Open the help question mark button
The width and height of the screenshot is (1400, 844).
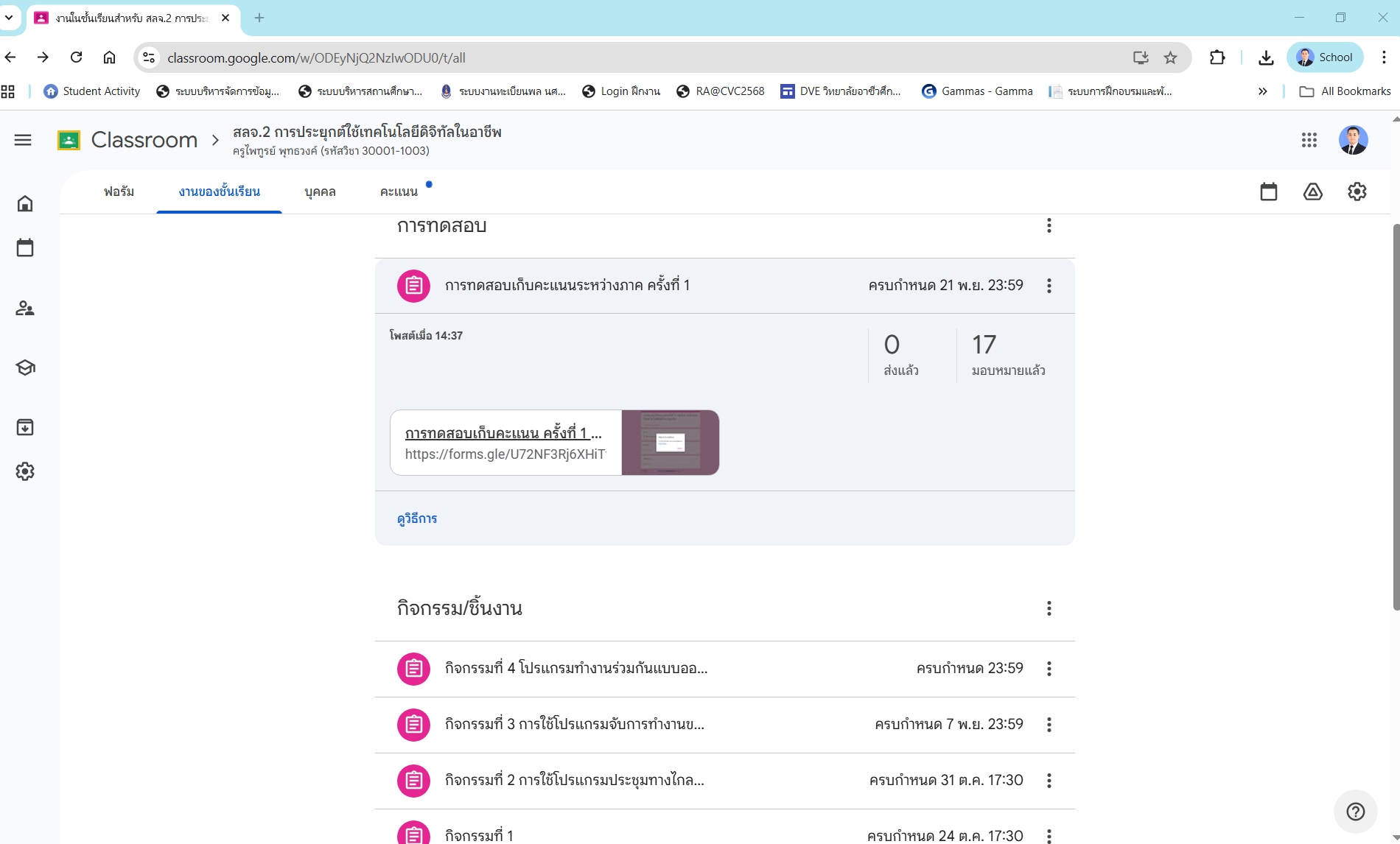(1355, 812)
